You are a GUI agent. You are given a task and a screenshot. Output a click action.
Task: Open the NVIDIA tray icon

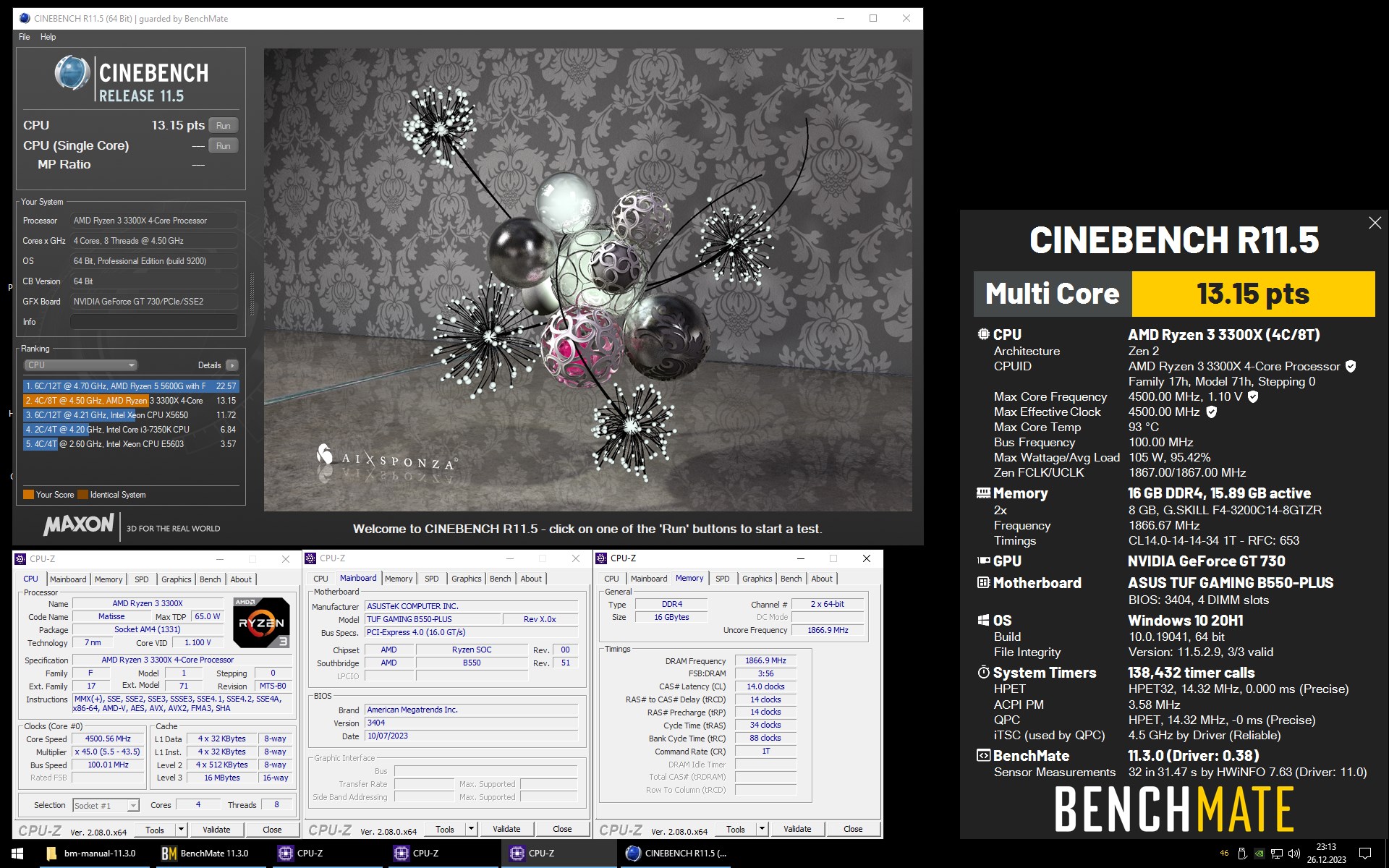tap(1260, 854)
